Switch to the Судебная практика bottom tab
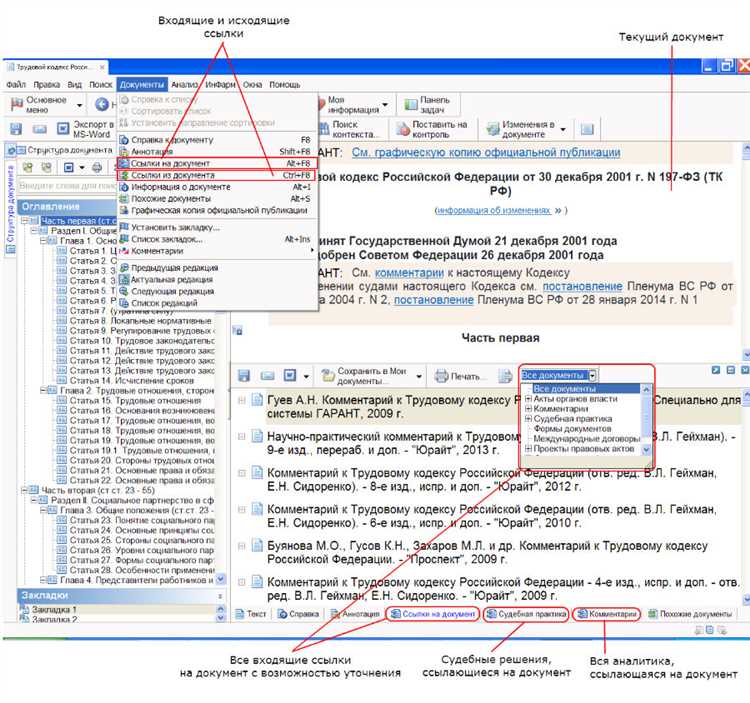 (x=526, y=614)
